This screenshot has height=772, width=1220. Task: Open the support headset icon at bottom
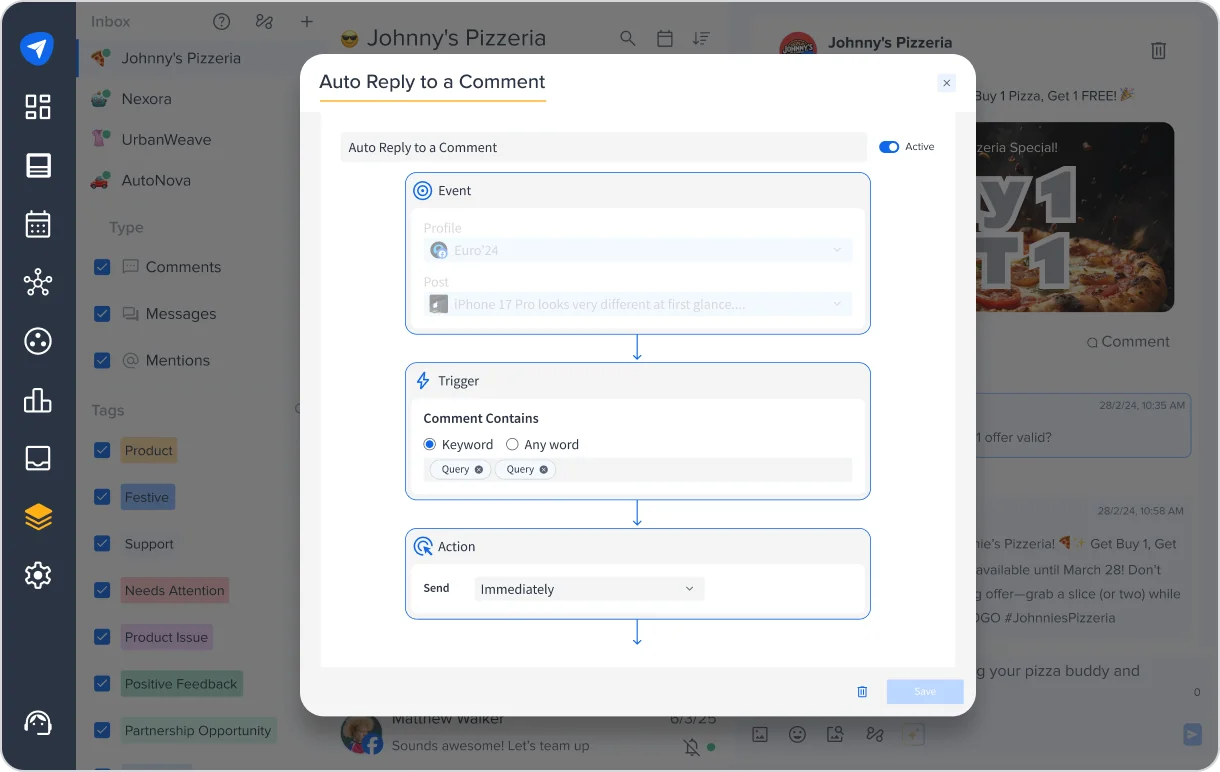tap(38, 722)
